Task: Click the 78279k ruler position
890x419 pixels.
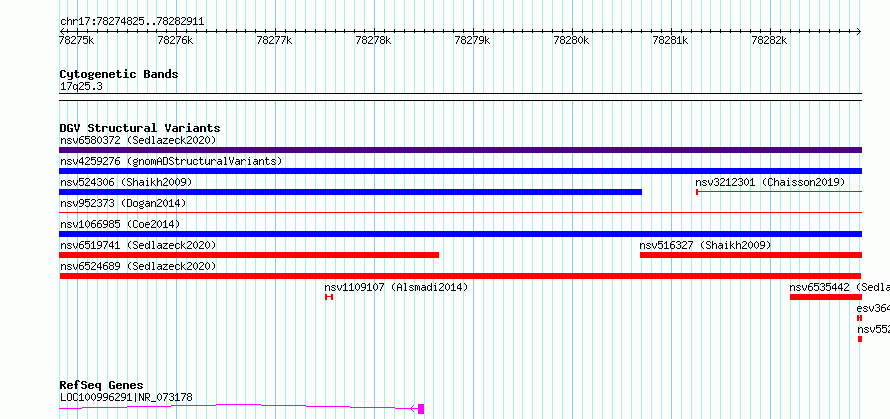Action: [473, 40]
